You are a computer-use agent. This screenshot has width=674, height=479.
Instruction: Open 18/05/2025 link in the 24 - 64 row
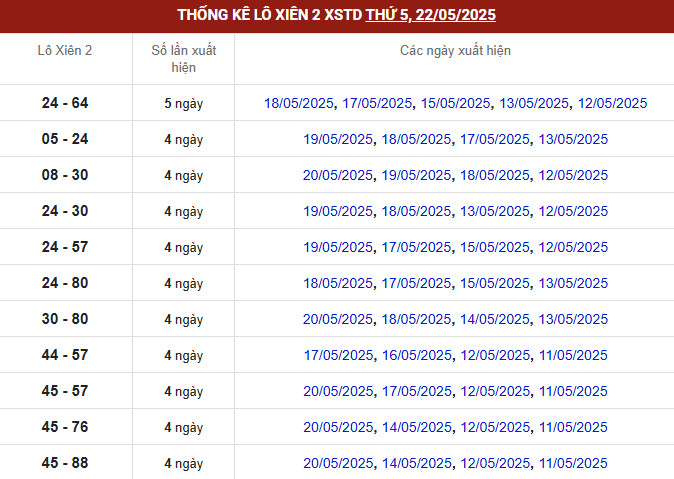(299, 103)
